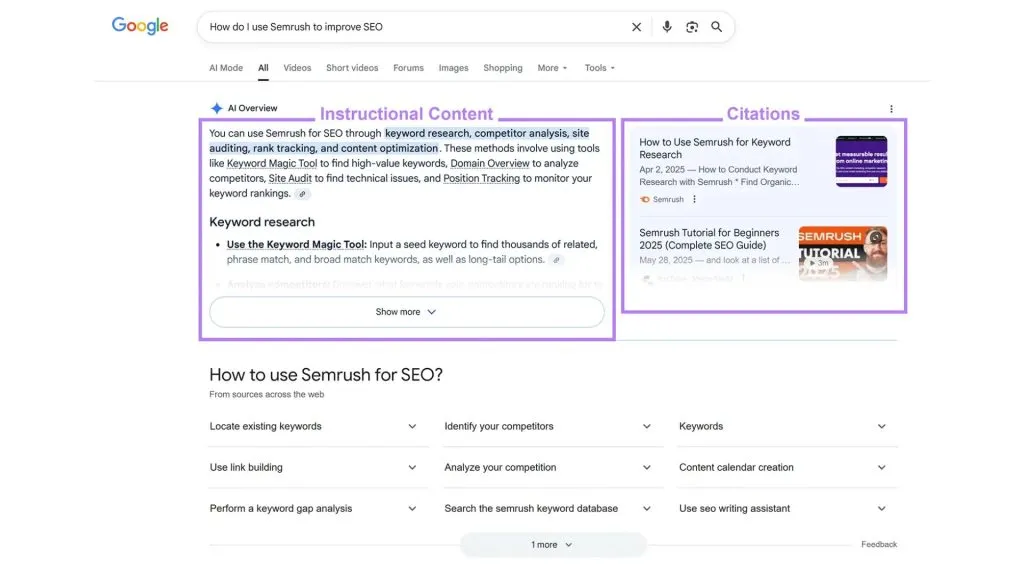
Task: Clear the search query with X icon
Action: (x=636, y=27)
